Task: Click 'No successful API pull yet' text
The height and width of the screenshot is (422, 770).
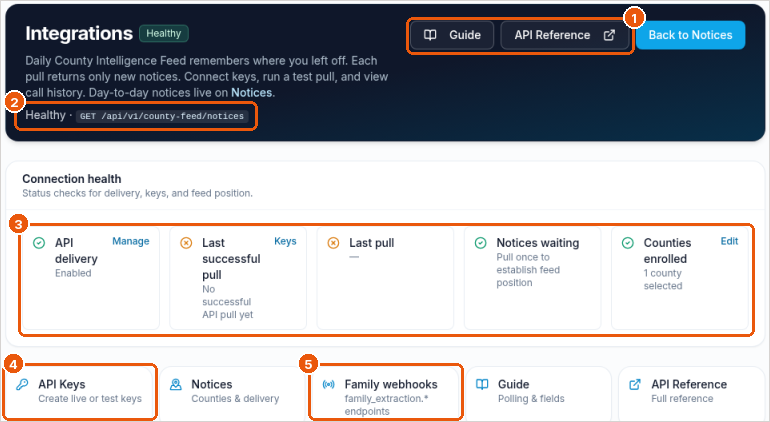Action: click(227, 302)
